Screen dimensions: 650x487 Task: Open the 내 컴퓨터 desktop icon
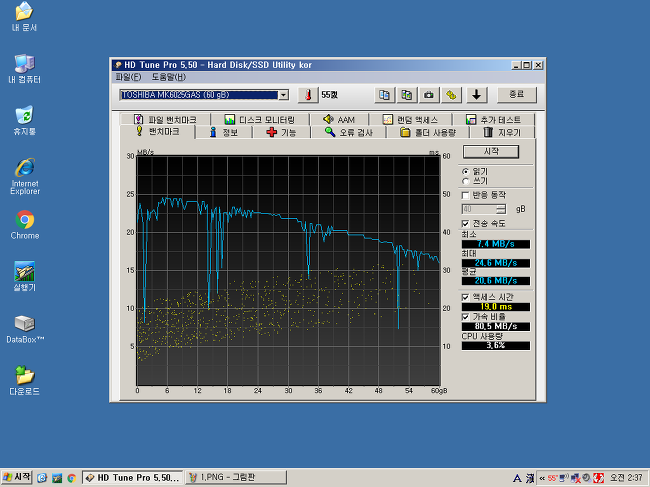(24, 69)
